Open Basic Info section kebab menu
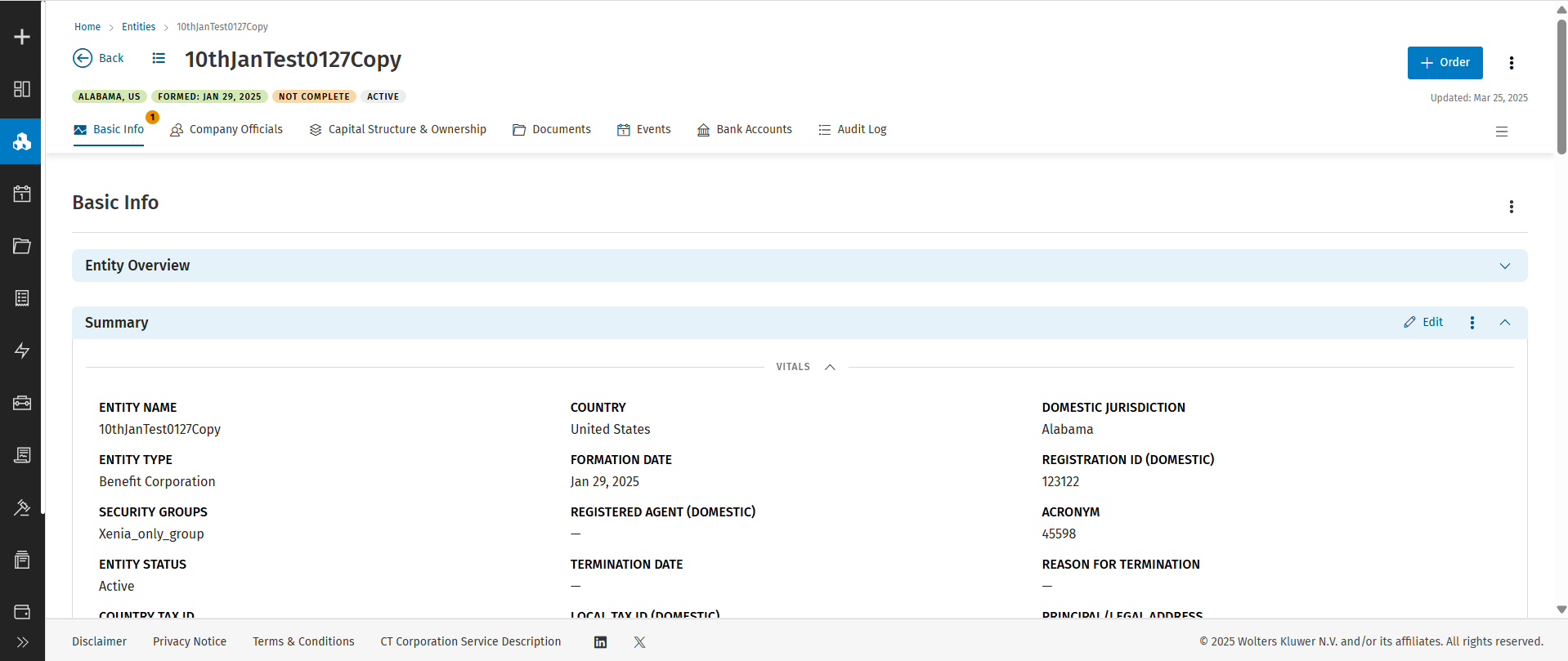The image size is (1568, 661). [x=1511, y=207]
